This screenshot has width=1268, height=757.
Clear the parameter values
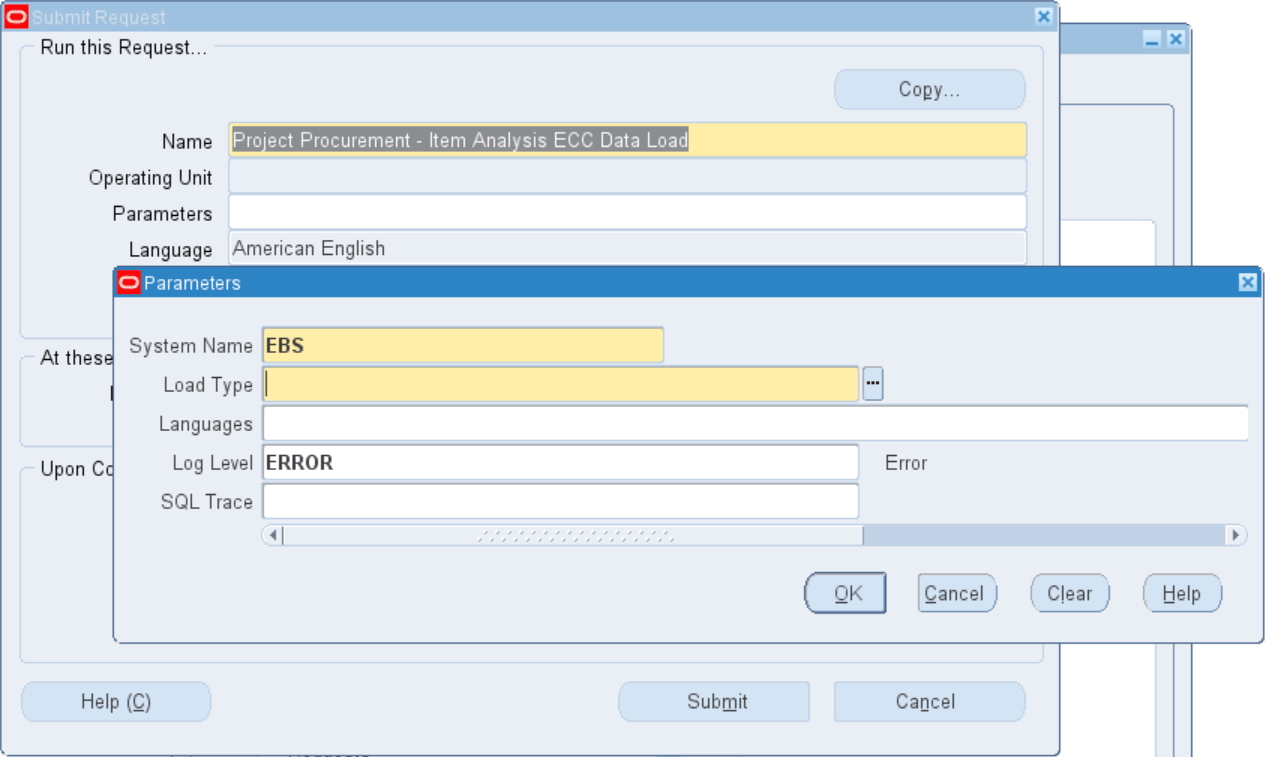pos(1070,594)
